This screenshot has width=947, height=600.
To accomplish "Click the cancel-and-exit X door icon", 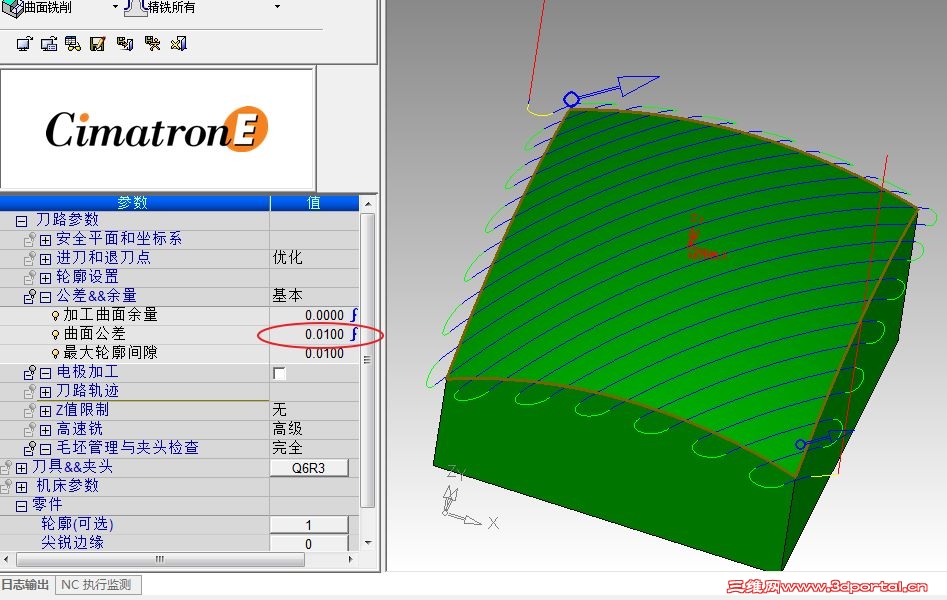I will pos(179,44).
